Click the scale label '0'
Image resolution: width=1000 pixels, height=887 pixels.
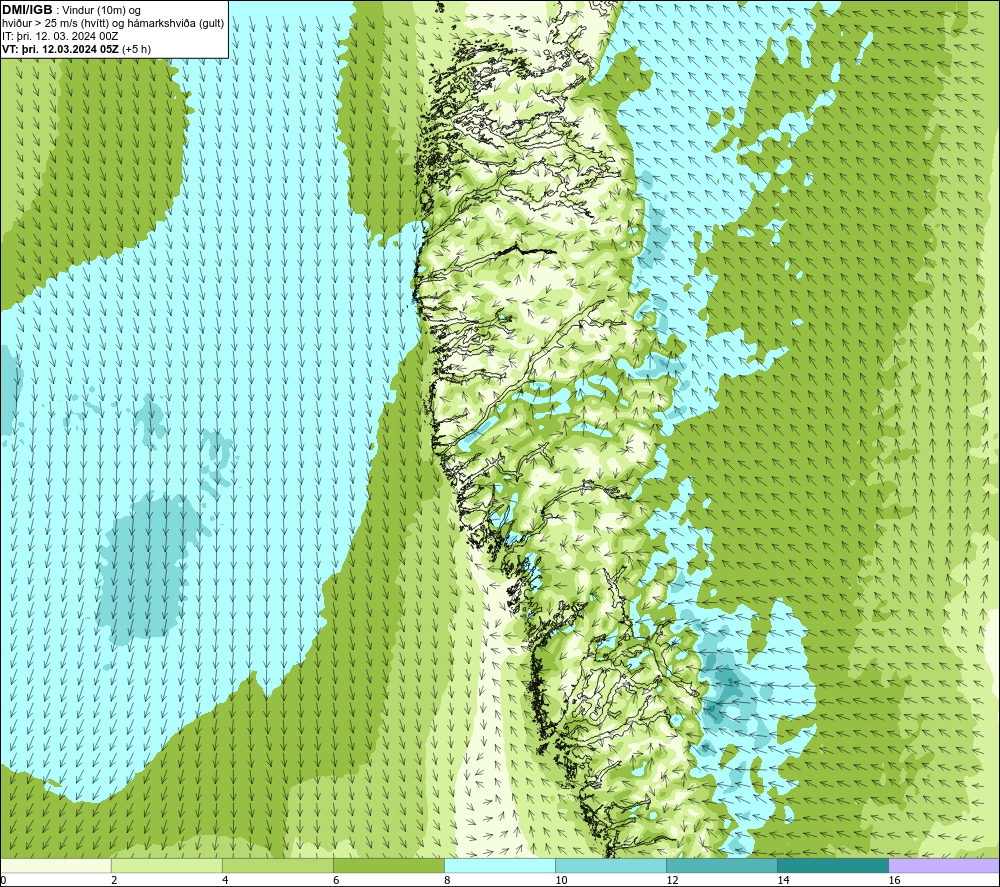click(4, 880)
